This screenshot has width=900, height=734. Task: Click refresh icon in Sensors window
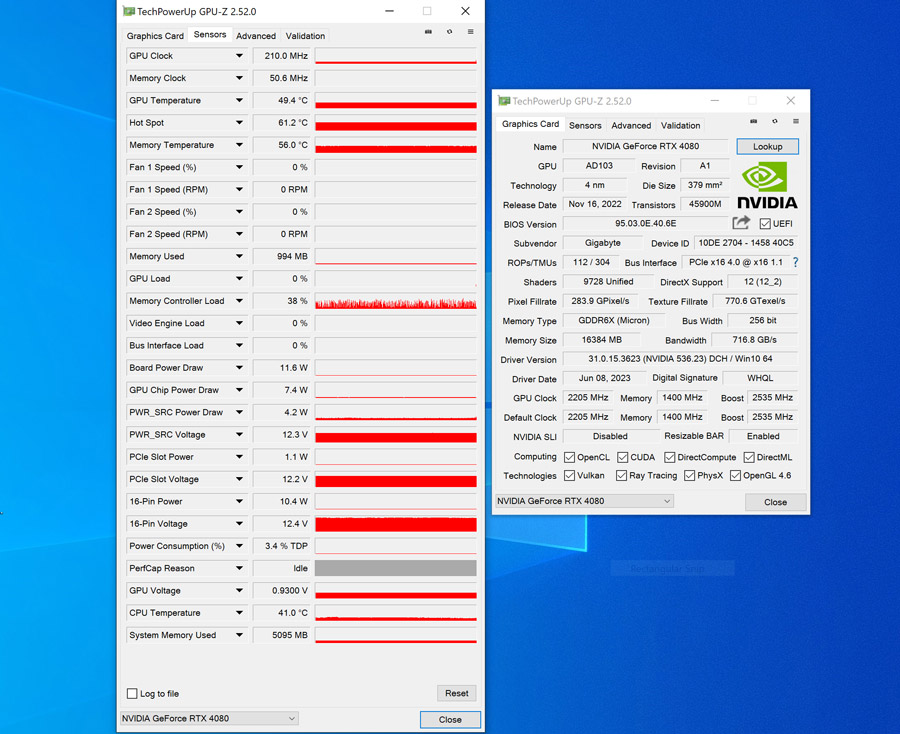point(449,32)
